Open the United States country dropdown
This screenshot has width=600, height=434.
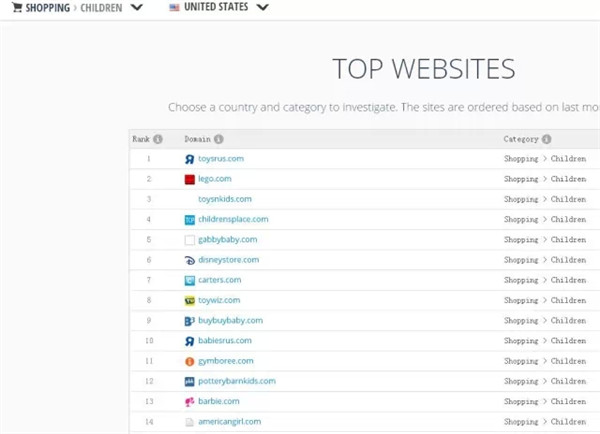click(262, 7)
